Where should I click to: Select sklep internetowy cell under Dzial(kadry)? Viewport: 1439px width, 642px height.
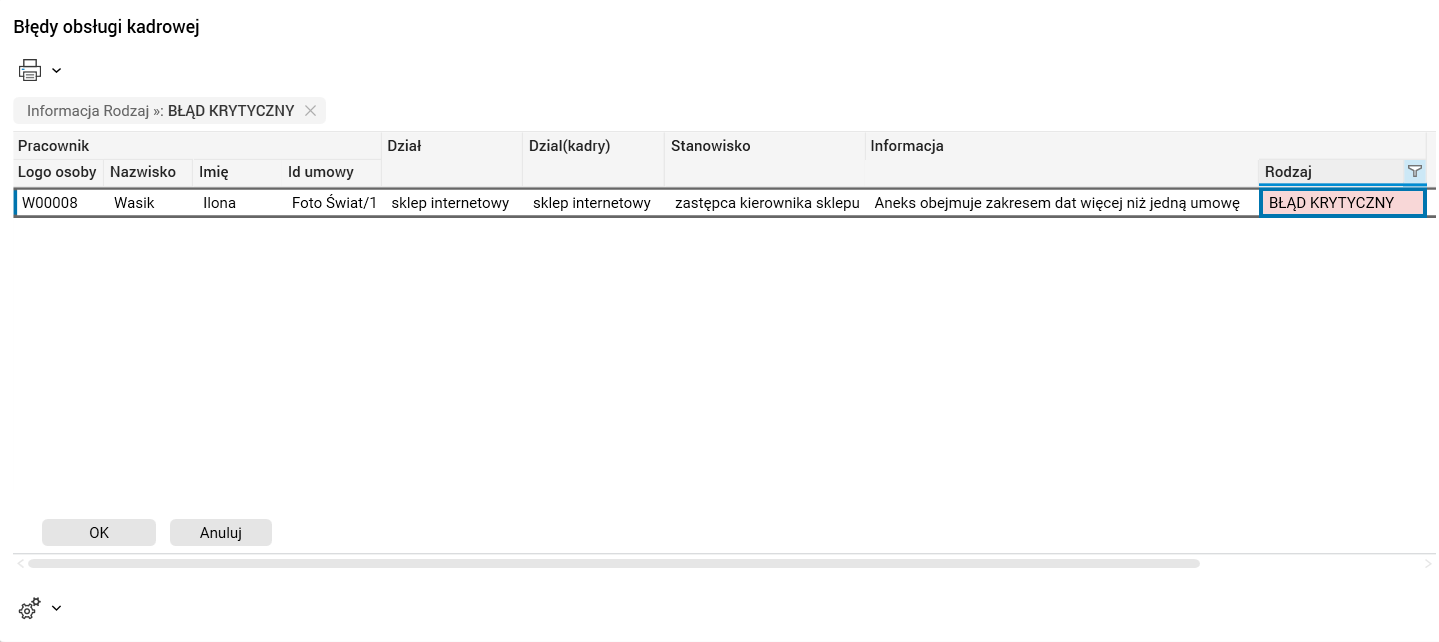click(x=592, y=203)
